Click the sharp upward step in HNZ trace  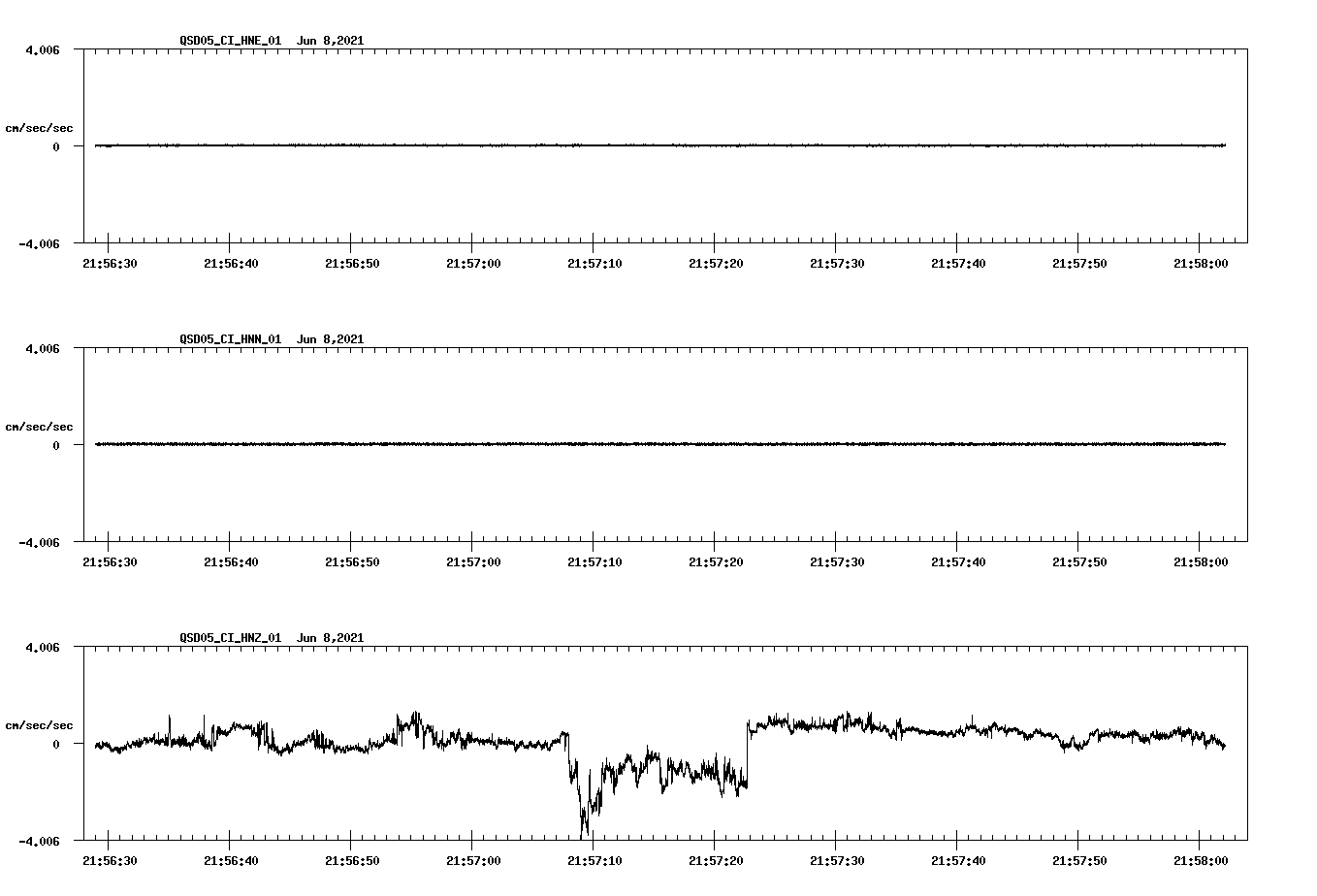tap(748, 754)
